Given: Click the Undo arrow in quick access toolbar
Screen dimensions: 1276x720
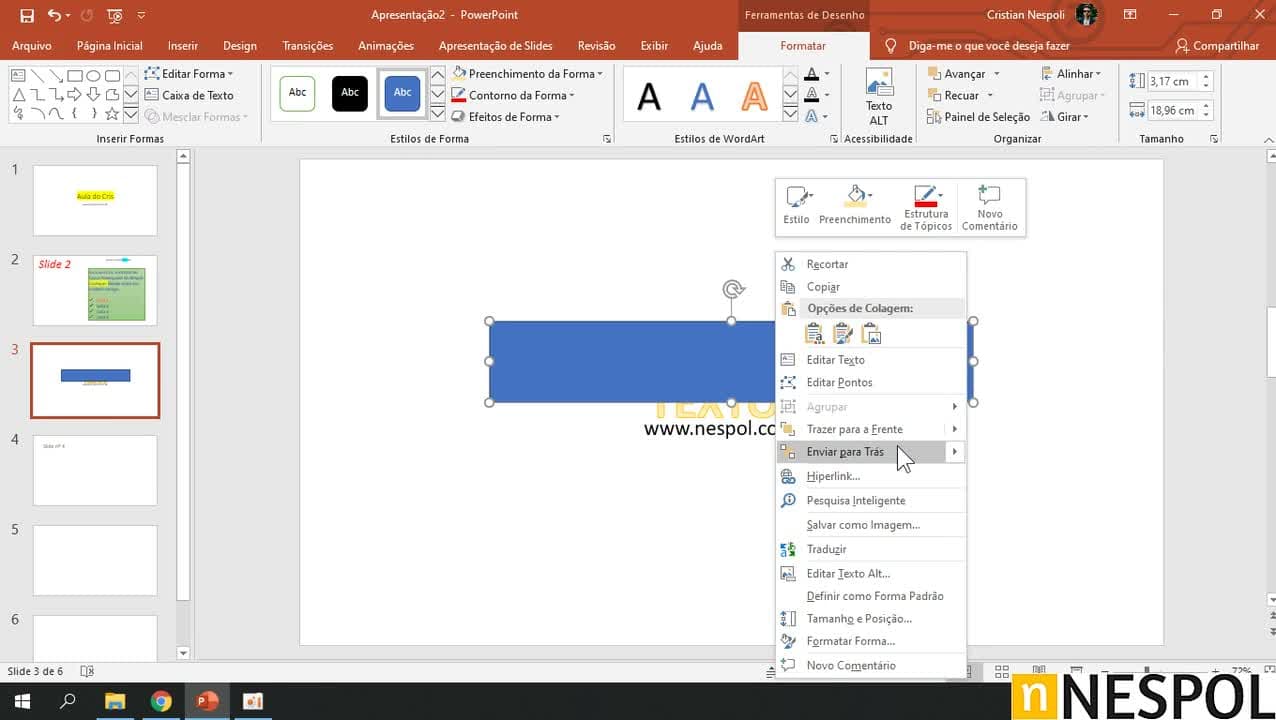Looking at the screenshot, I should click(54, 15).
